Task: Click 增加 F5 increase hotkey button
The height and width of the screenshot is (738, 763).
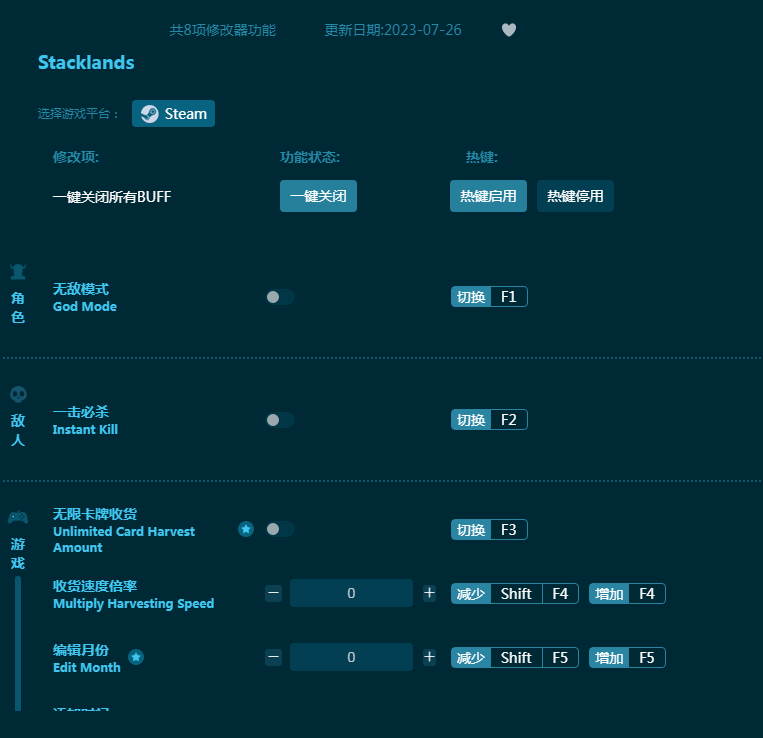Action: tap(627, 658)
